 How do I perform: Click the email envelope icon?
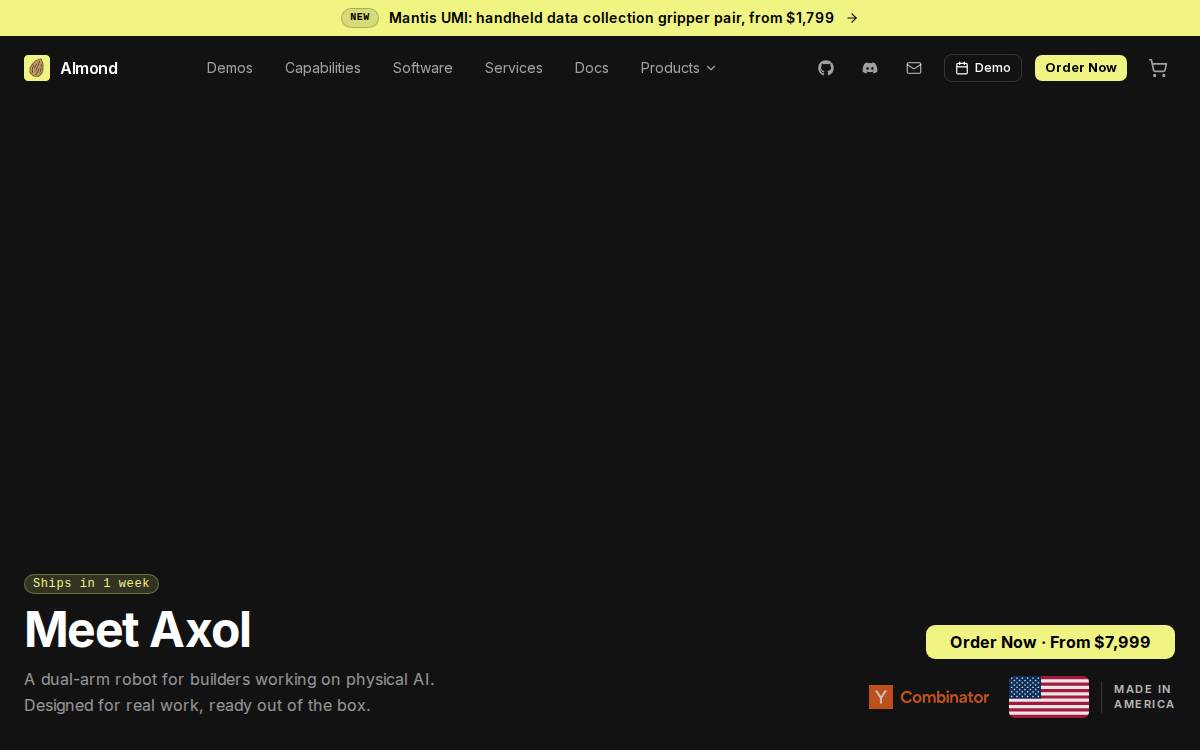[x=914, y=68]
